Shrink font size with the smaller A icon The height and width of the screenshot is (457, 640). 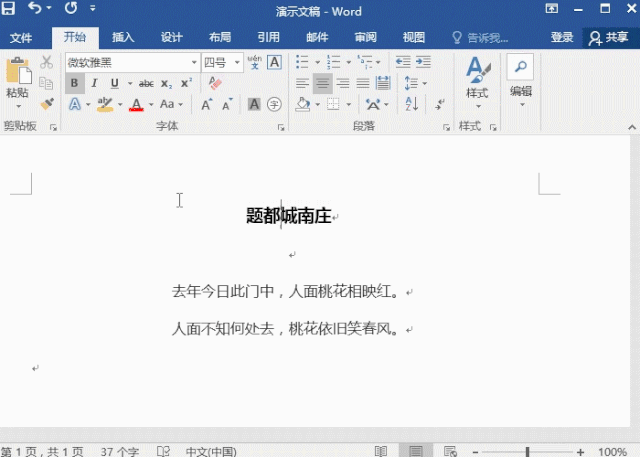click(x=227, y=104)
